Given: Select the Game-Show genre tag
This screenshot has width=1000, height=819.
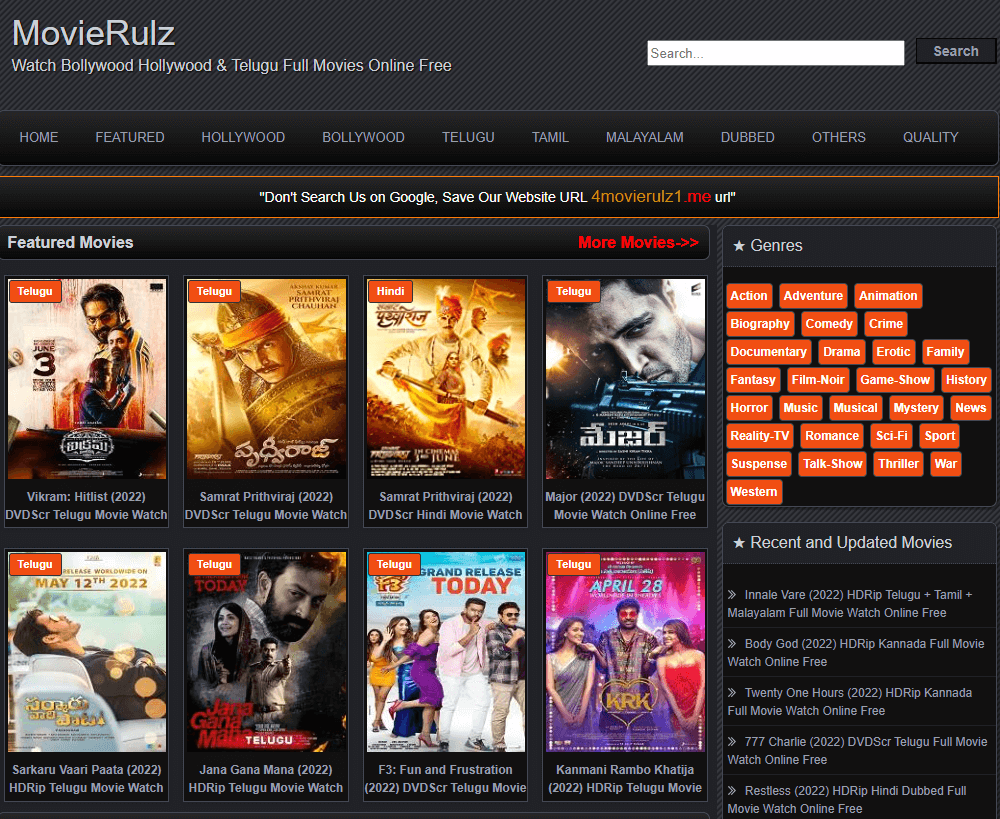Looking at the screenshot, I should 895,380.
